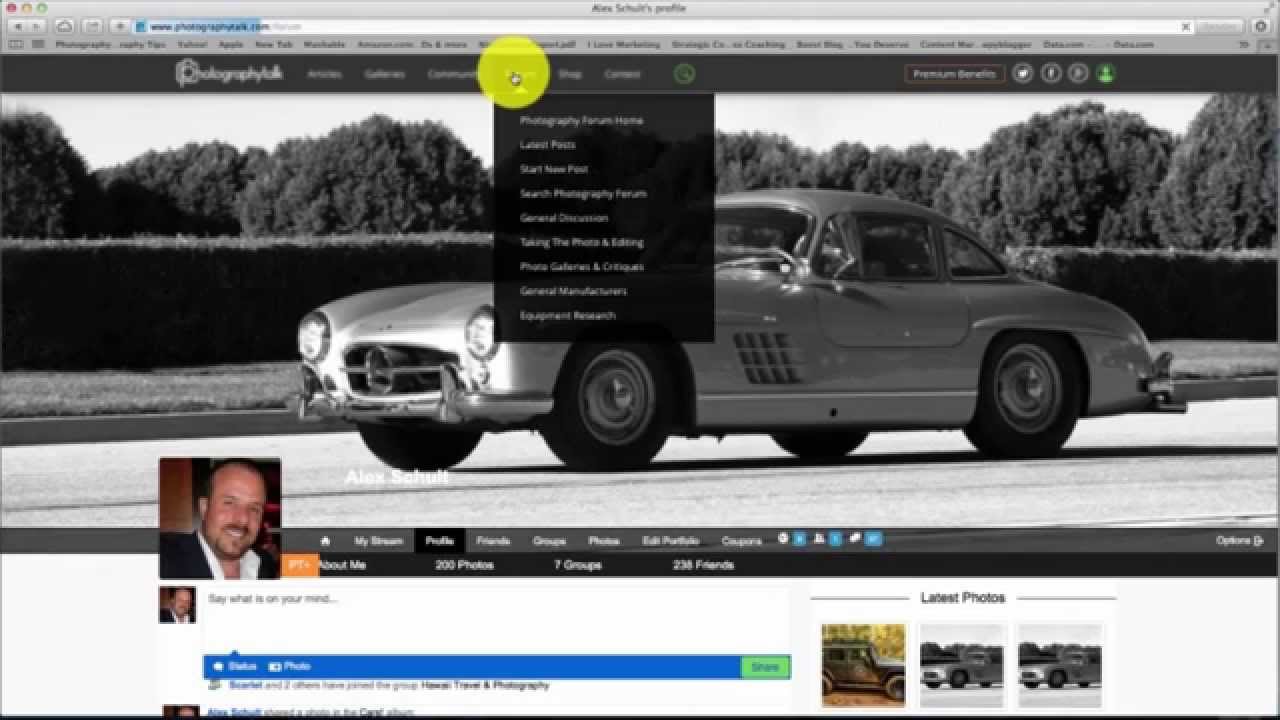The height and width of the screenshot is (720, 1280).
Task: Open browser settings gear icon
Action: click(x=1261, y=26)
